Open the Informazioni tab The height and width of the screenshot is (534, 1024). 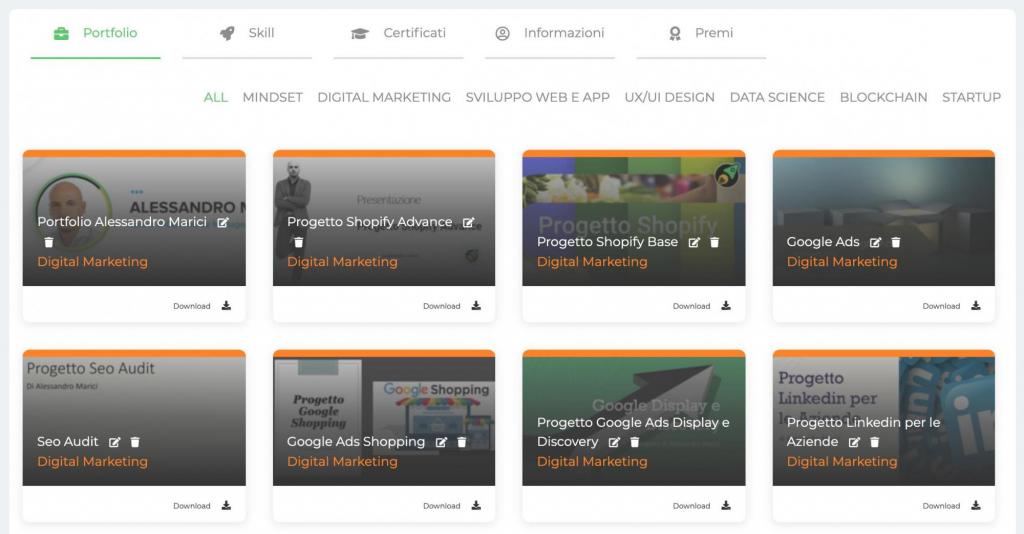pyautogui.click(x=550, y=33)
